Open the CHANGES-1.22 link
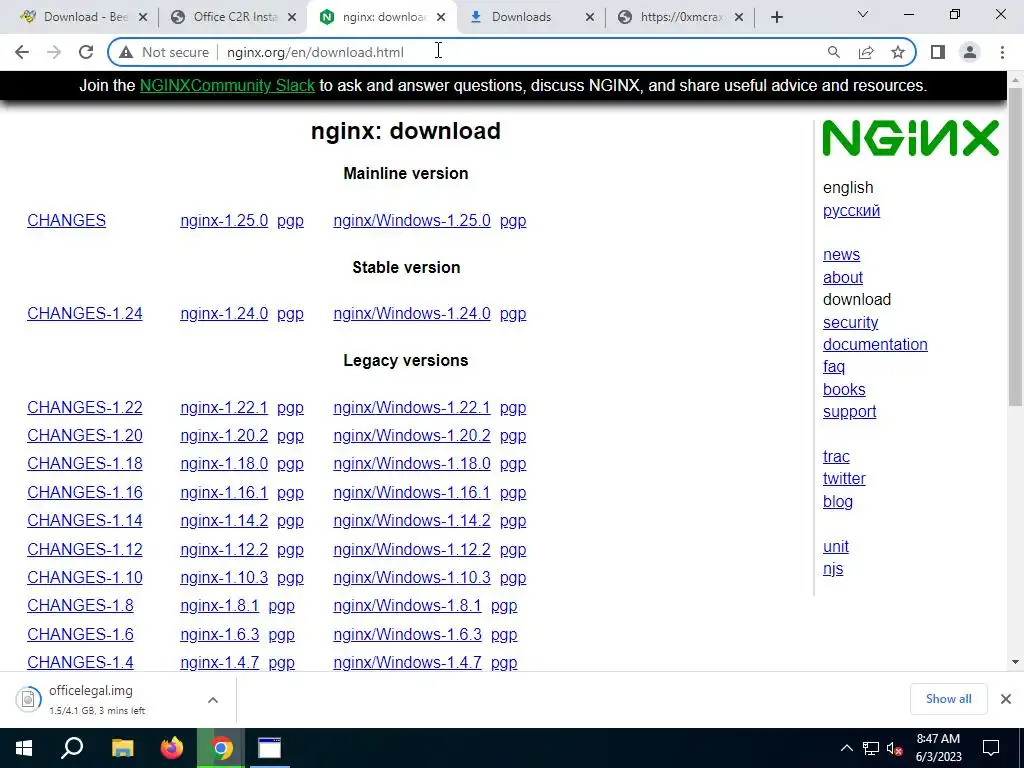The image size is (1024, 768). click(85, 408)
